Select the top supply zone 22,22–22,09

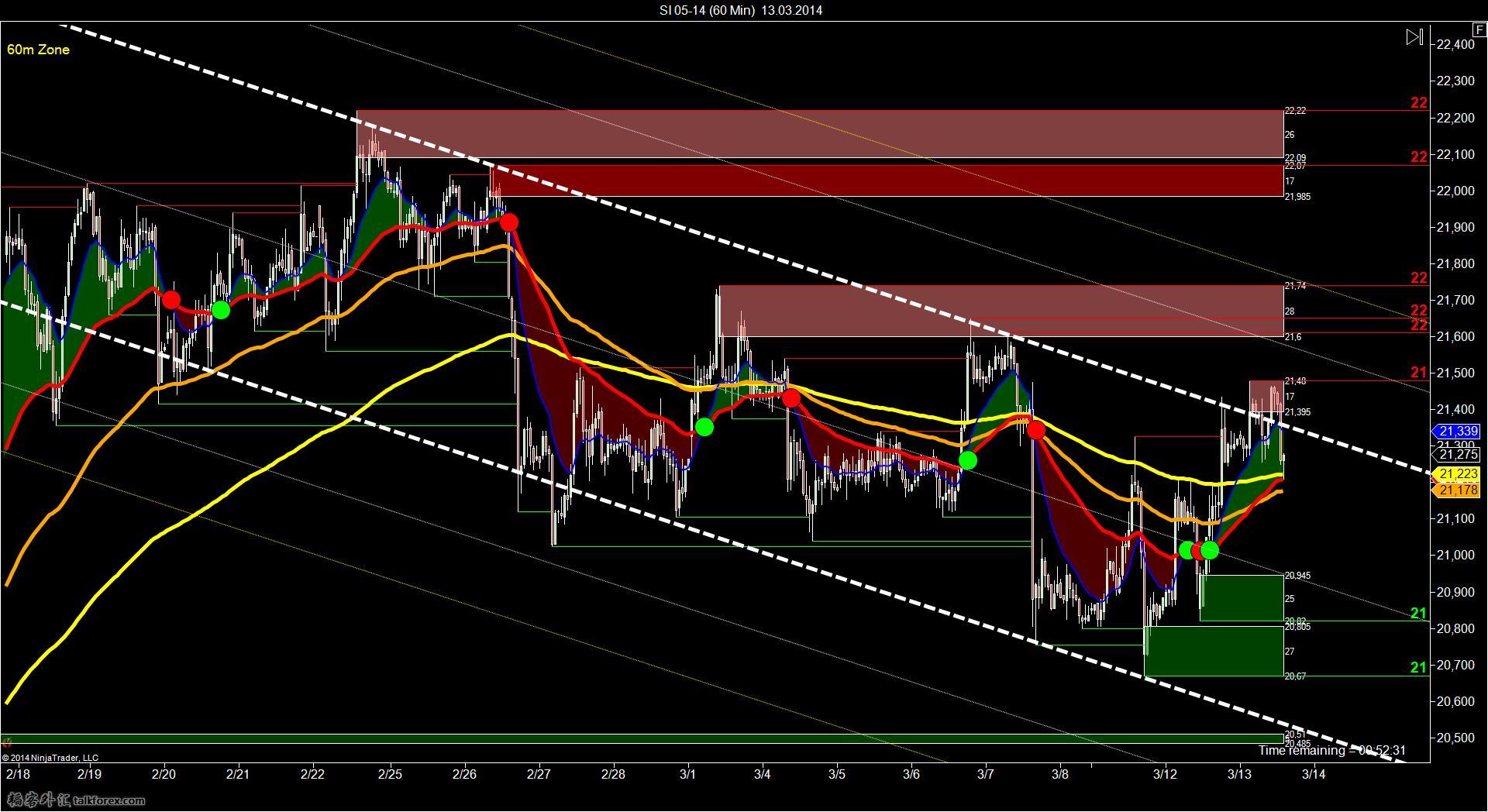(820, 134)
